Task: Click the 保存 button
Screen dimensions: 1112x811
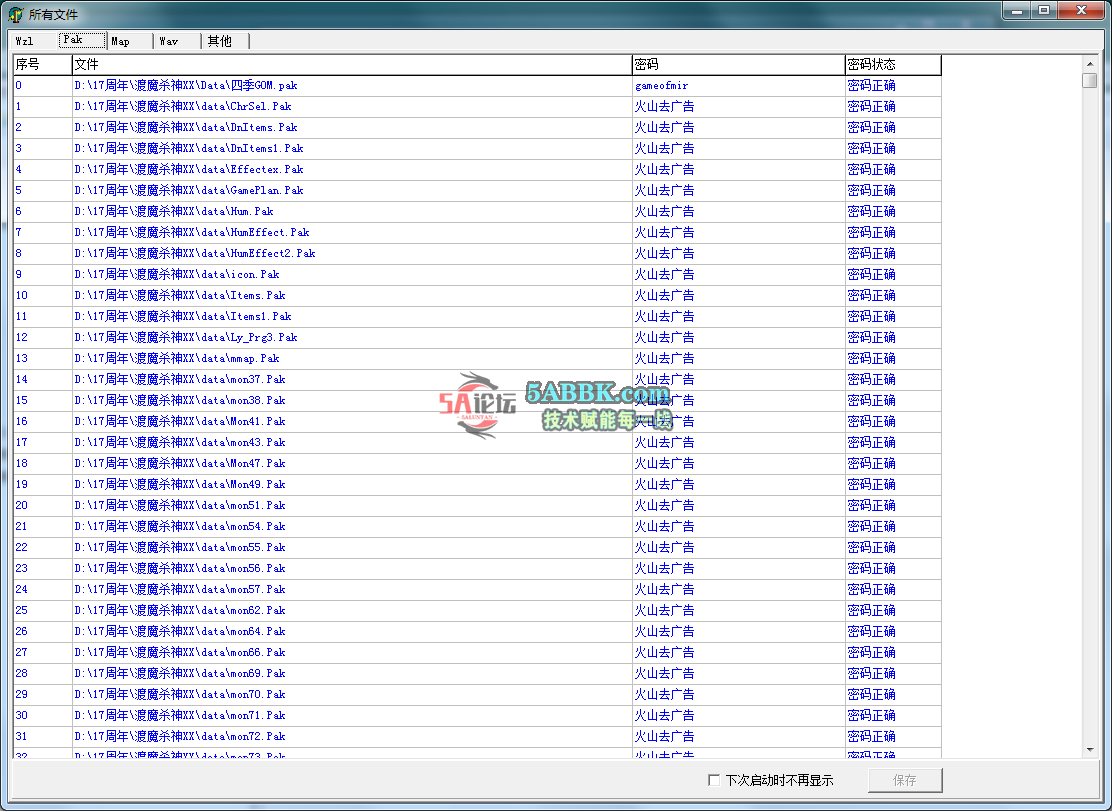Action: pyautogui.click(x=905, y=780)
